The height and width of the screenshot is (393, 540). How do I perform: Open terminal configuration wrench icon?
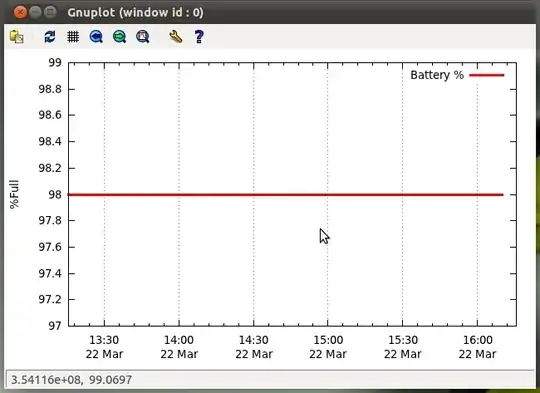pos(176,37)
